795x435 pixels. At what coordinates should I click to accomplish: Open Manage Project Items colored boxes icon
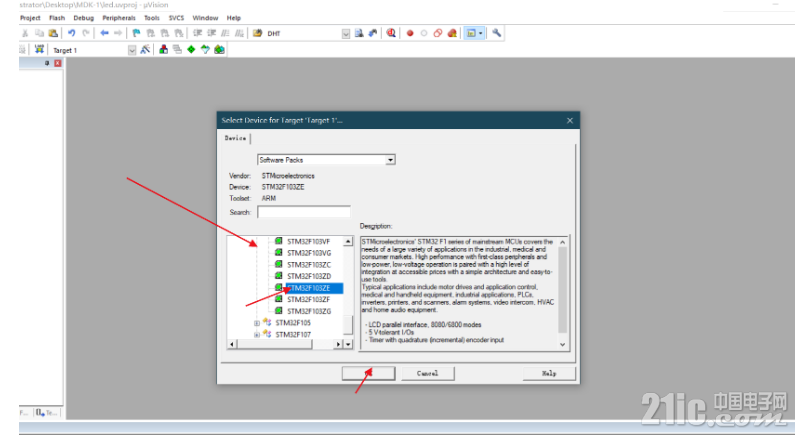pos(163,49)
